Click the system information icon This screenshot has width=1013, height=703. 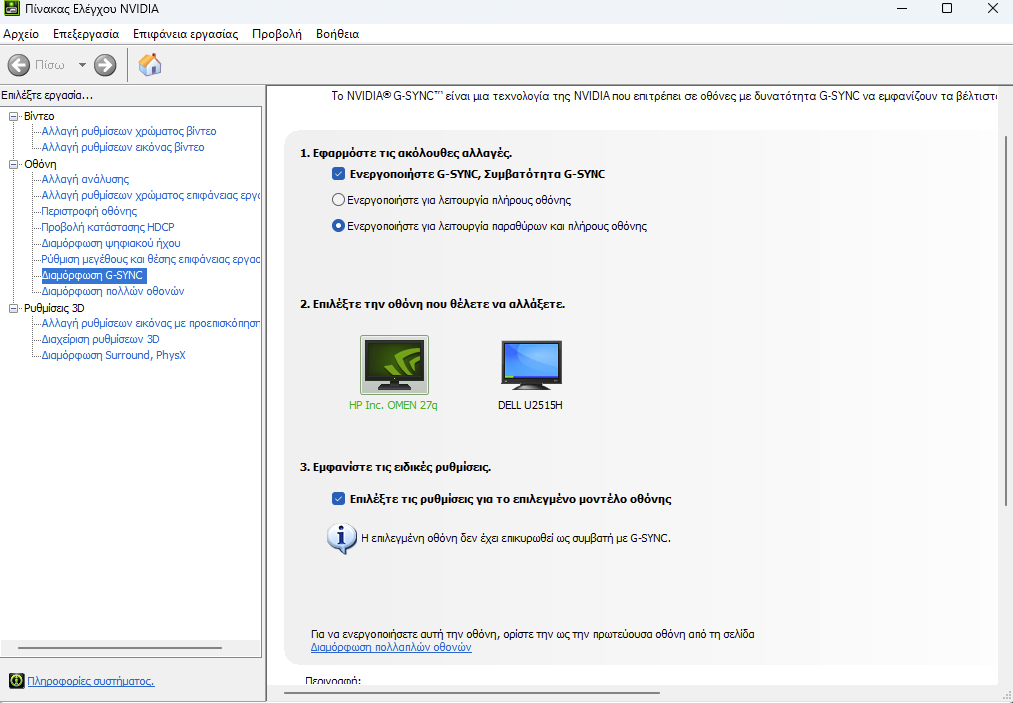pos(16,680)
